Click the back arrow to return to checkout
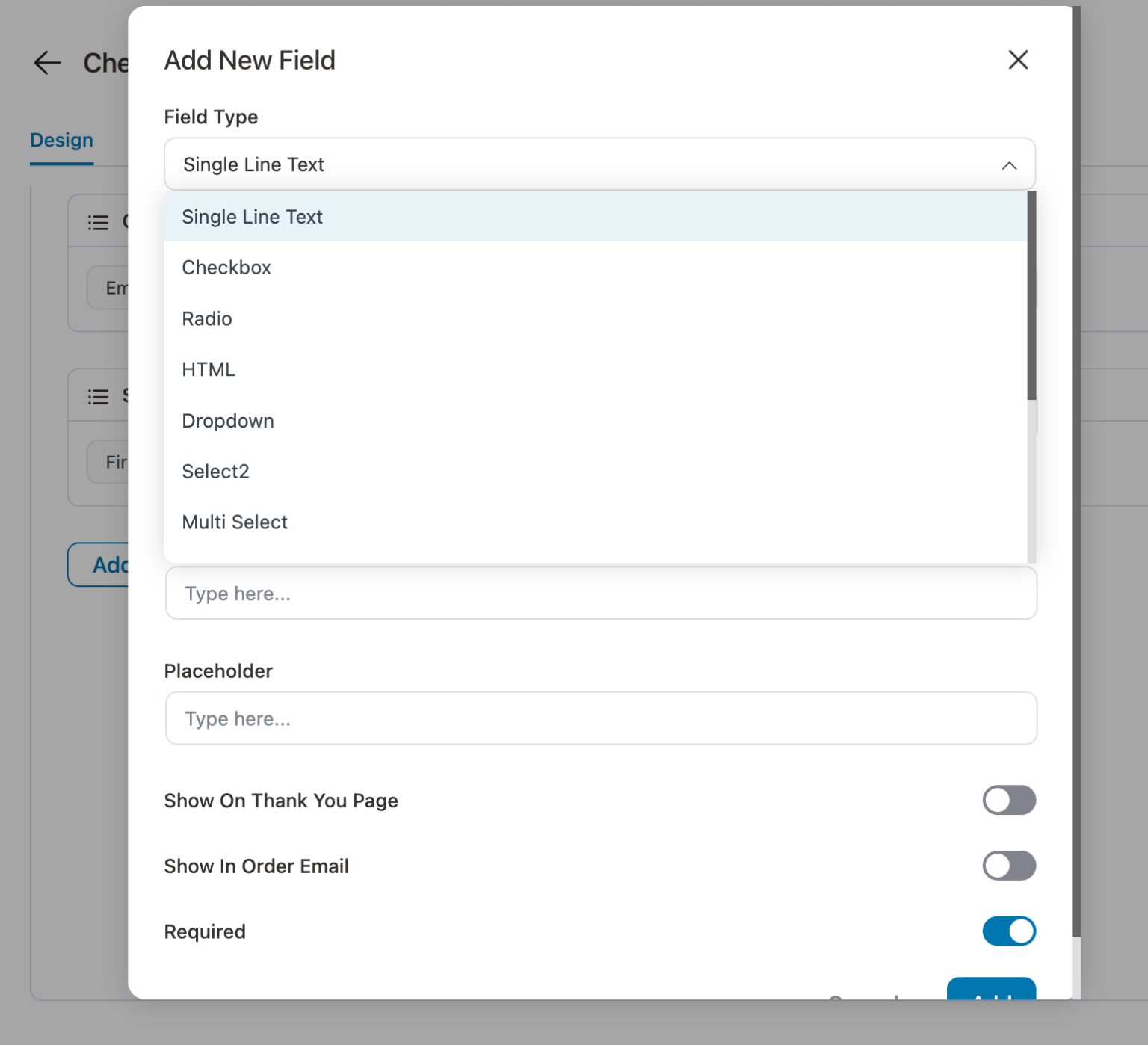1148x1045 pixels. point(47,63)
